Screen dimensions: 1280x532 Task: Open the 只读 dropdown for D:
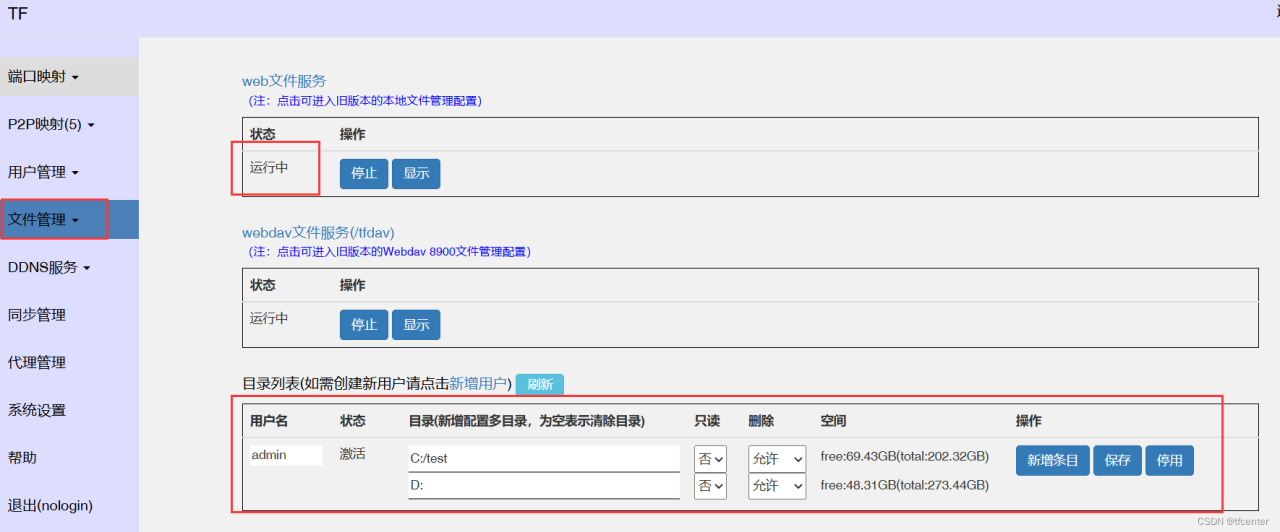(710, 486)
